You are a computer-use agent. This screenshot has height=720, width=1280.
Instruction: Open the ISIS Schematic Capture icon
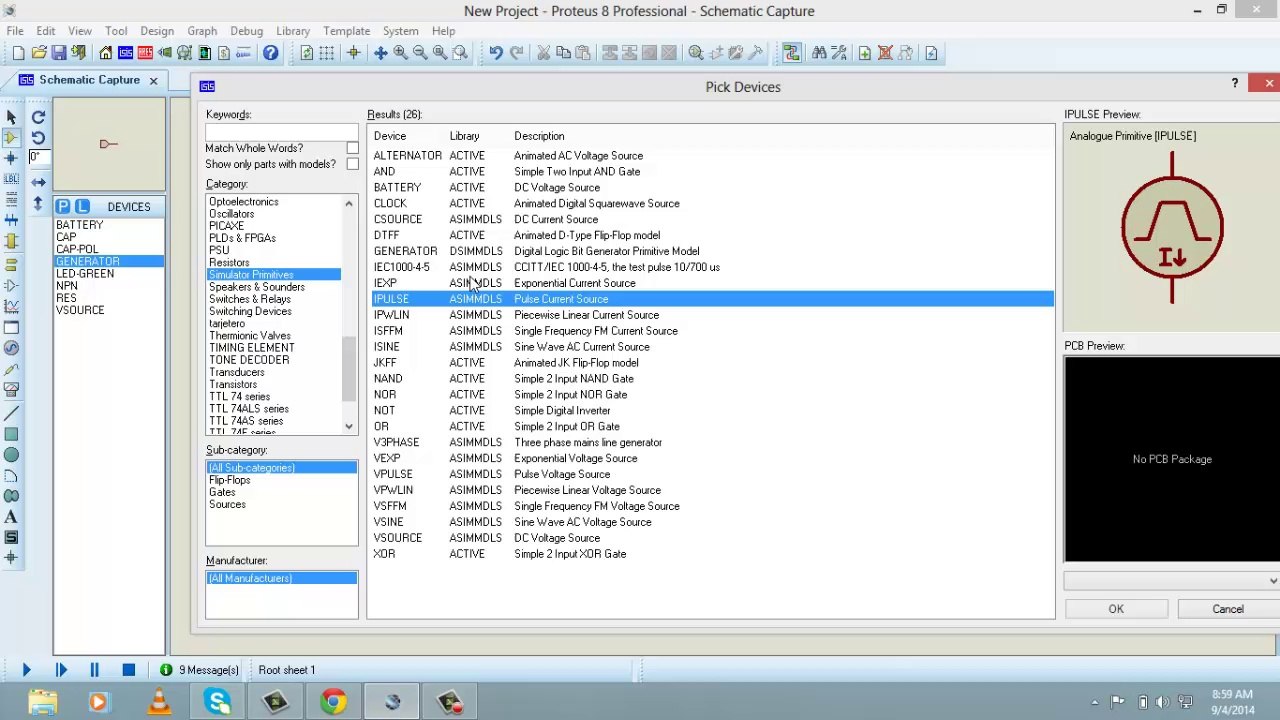[x=125, y=53]
